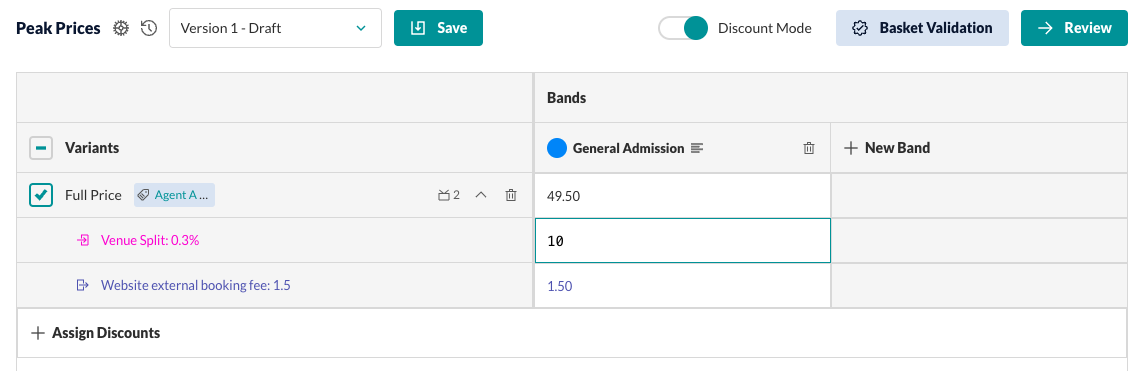The width and height of the screenshot is (1143, 371).
Task: Proceed to Review
Action: (1074, 28)
